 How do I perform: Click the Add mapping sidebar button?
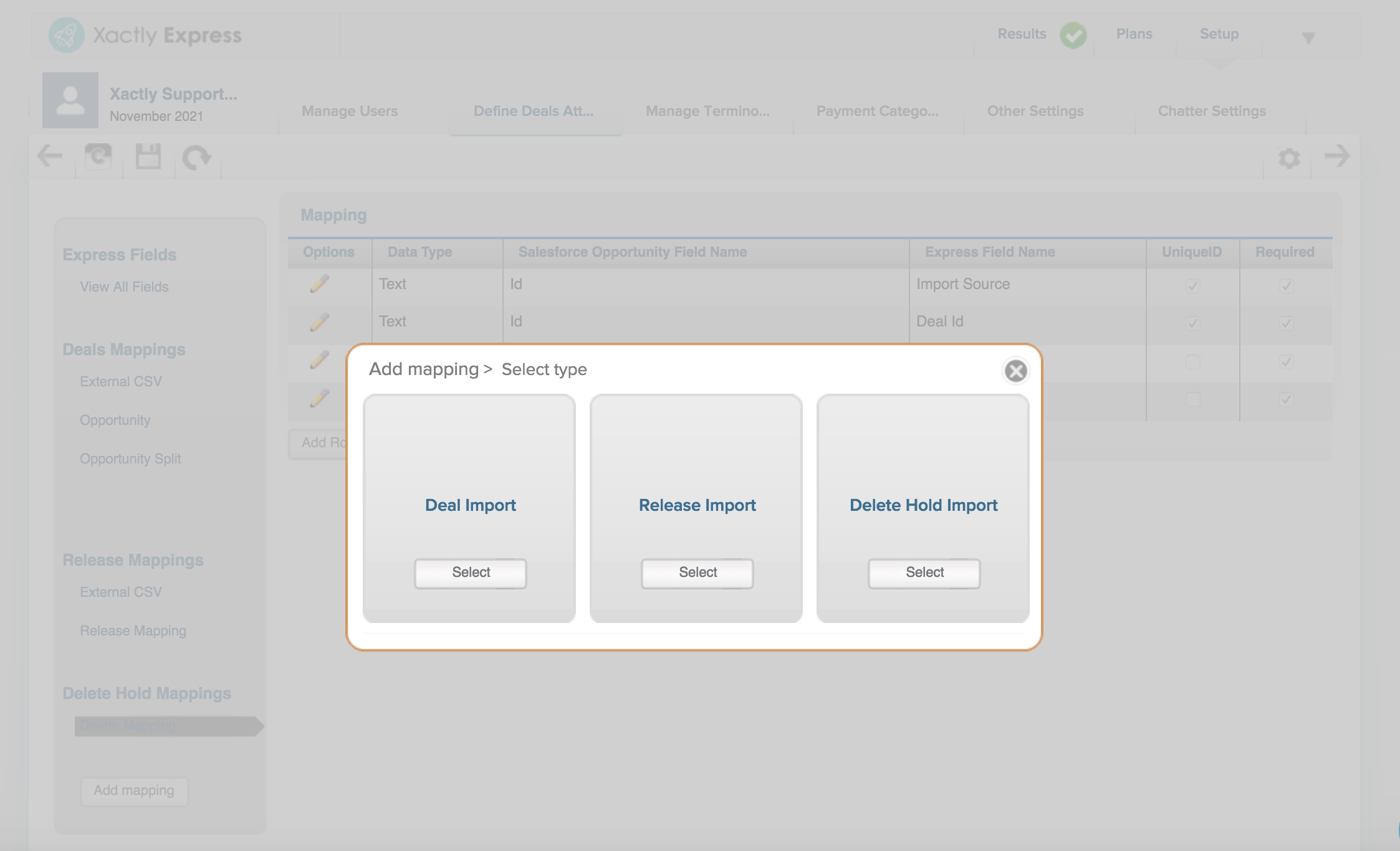[x=134, y=791]
